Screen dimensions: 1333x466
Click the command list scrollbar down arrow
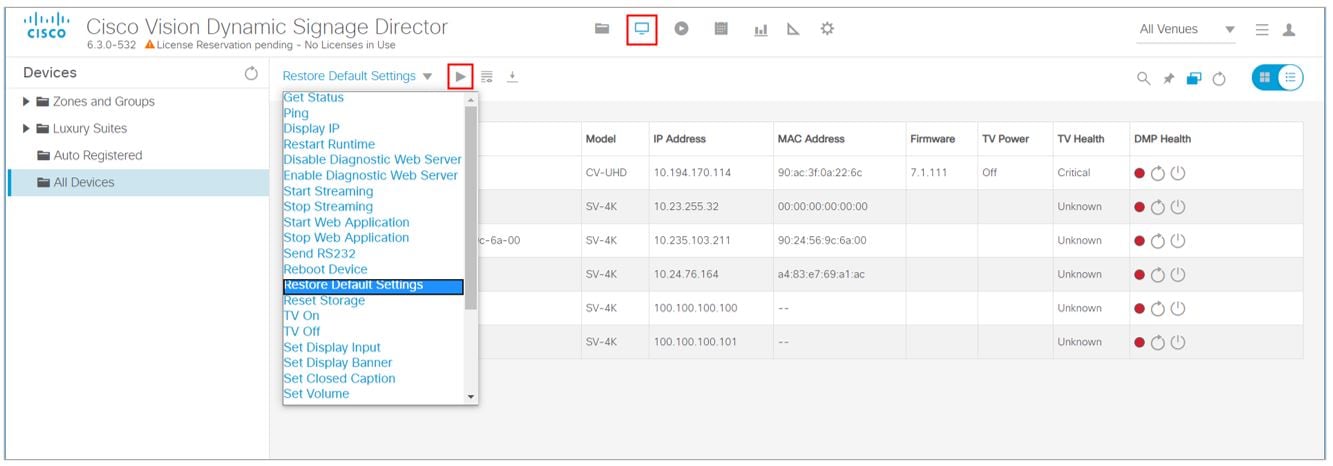[x=471, y=397]
